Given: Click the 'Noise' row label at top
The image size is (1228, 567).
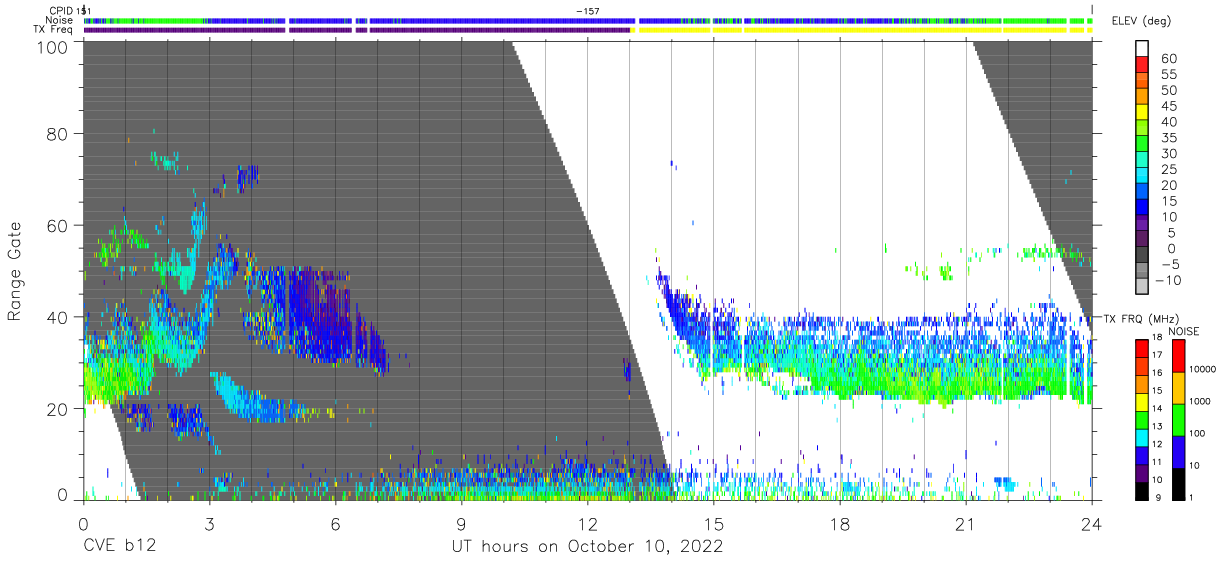Looking at the screenshot, I should 58,20.
